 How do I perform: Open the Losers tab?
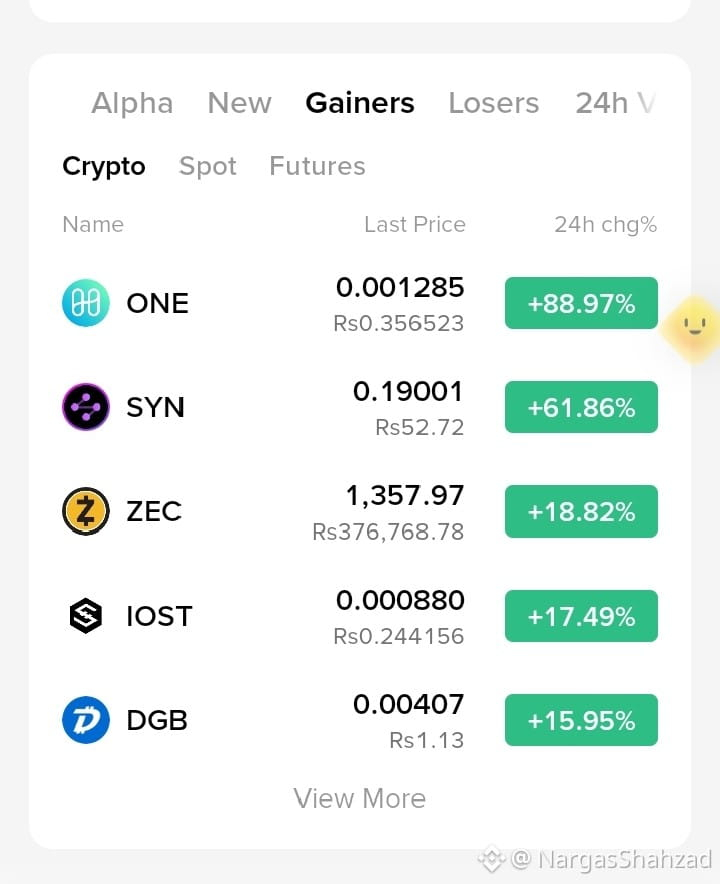click(x=494, y=103)
